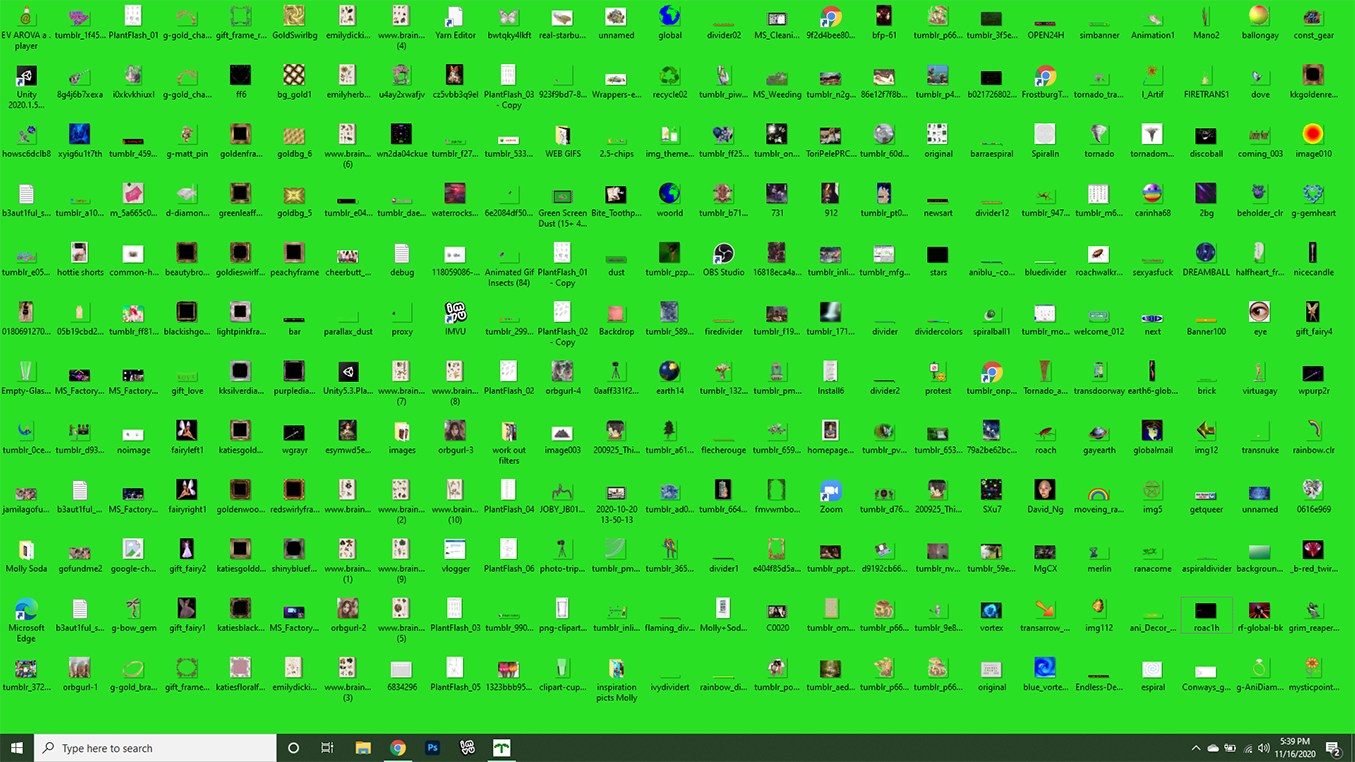This screenshot has height=762, width=1355.
Task: Click the taskbar search box
Action: click(155, 748)
